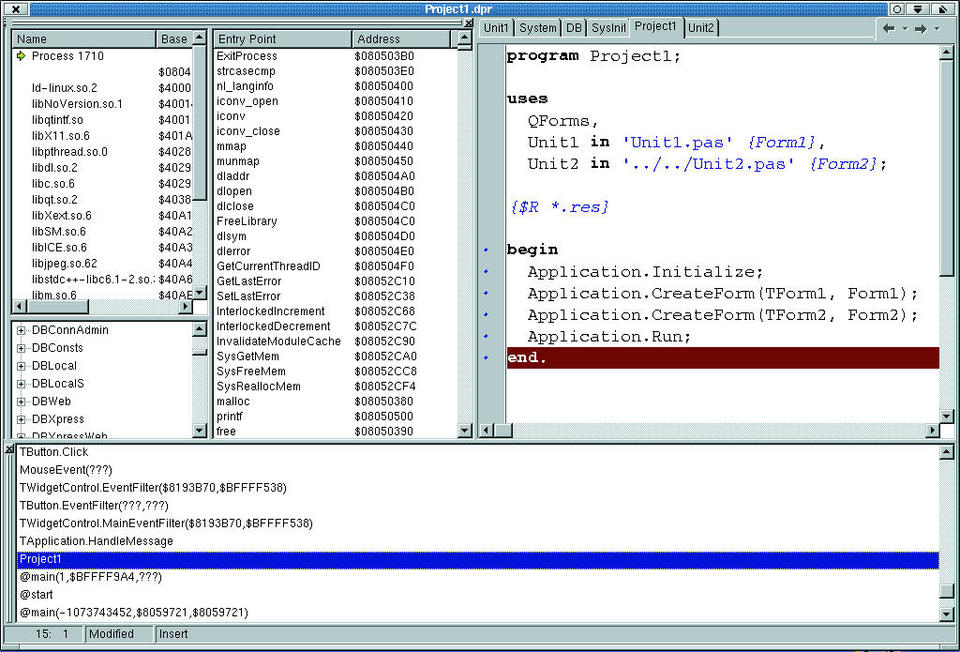Click gutter dot next to Application.Run line

click(487, 337)
